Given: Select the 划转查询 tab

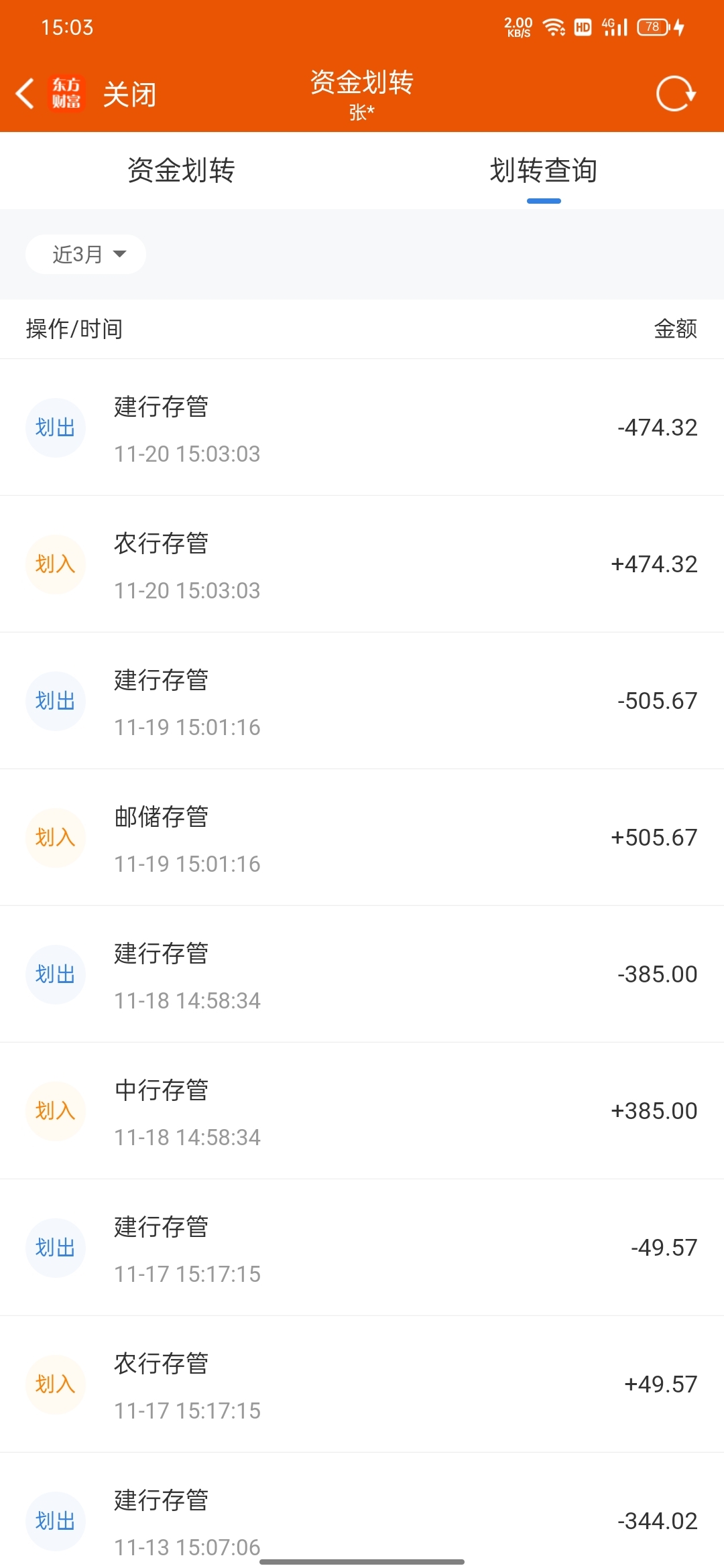Looking at the screenshot, I should point(543,170).
